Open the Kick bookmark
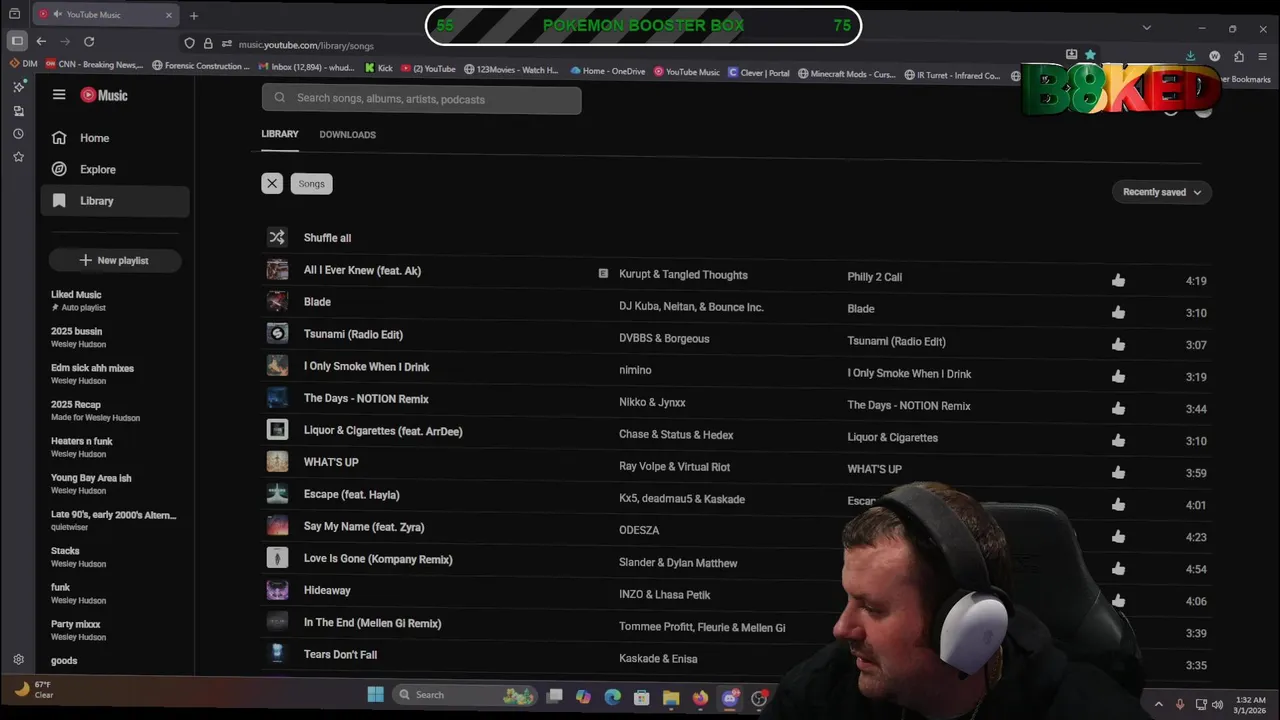 click(379, 69)
